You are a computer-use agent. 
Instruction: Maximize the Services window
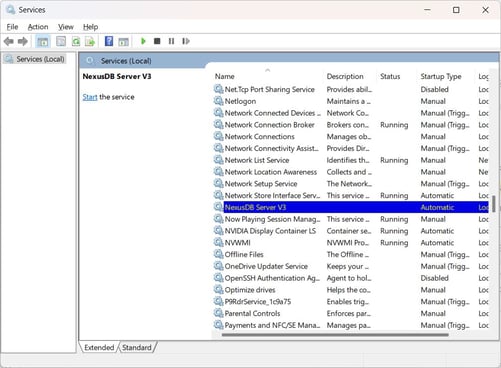tap(456, 10)
